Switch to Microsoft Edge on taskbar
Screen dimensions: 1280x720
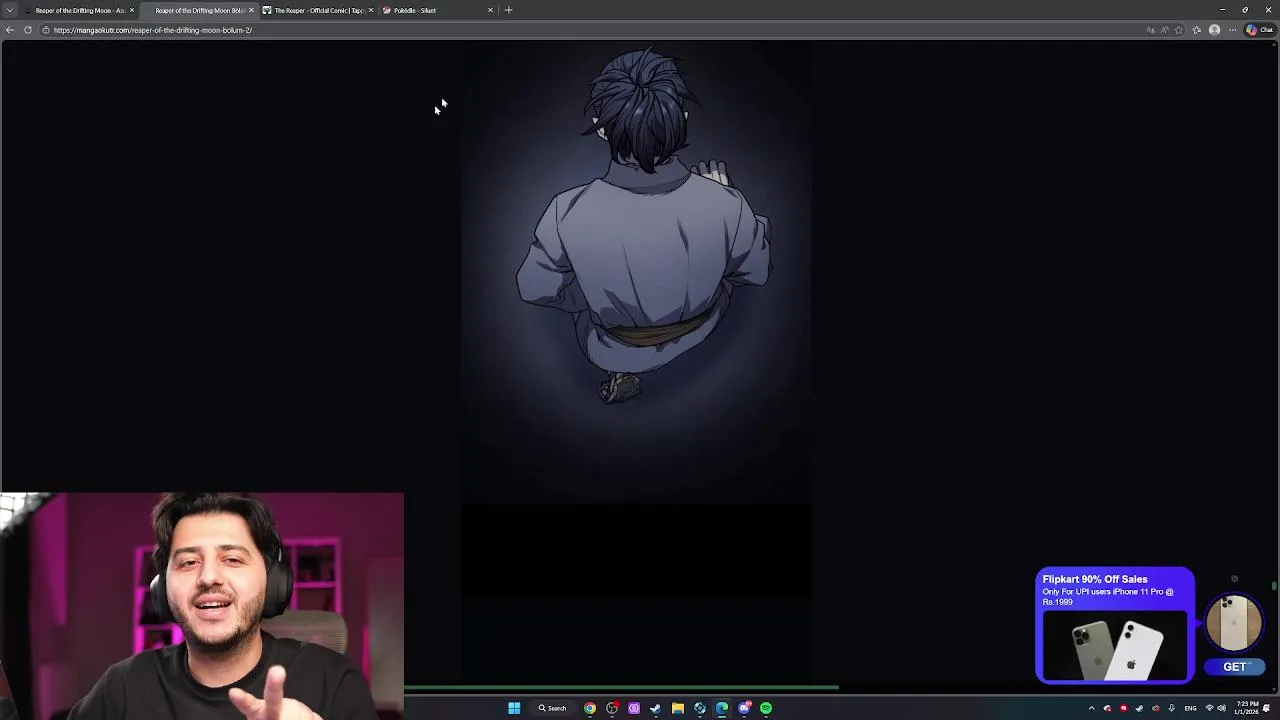[721, 708]
